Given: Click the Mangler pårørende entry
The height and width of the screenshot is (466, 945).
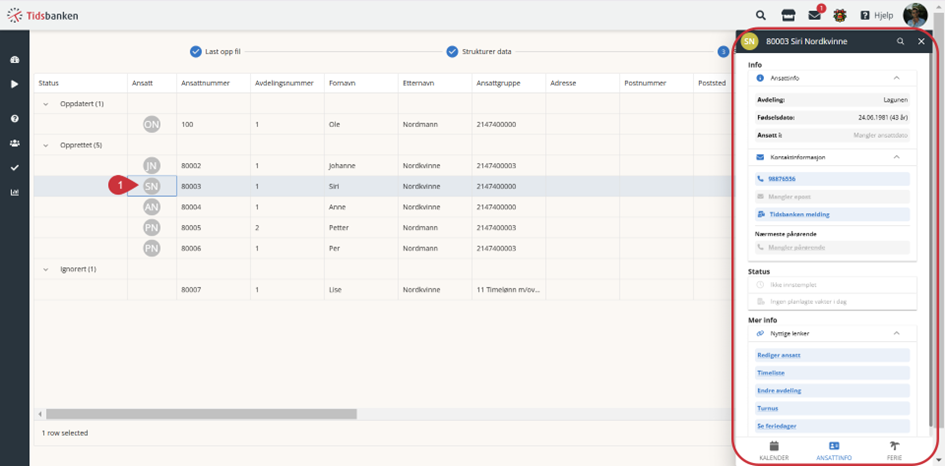Looking at the screenshot, I should point(832,247).
